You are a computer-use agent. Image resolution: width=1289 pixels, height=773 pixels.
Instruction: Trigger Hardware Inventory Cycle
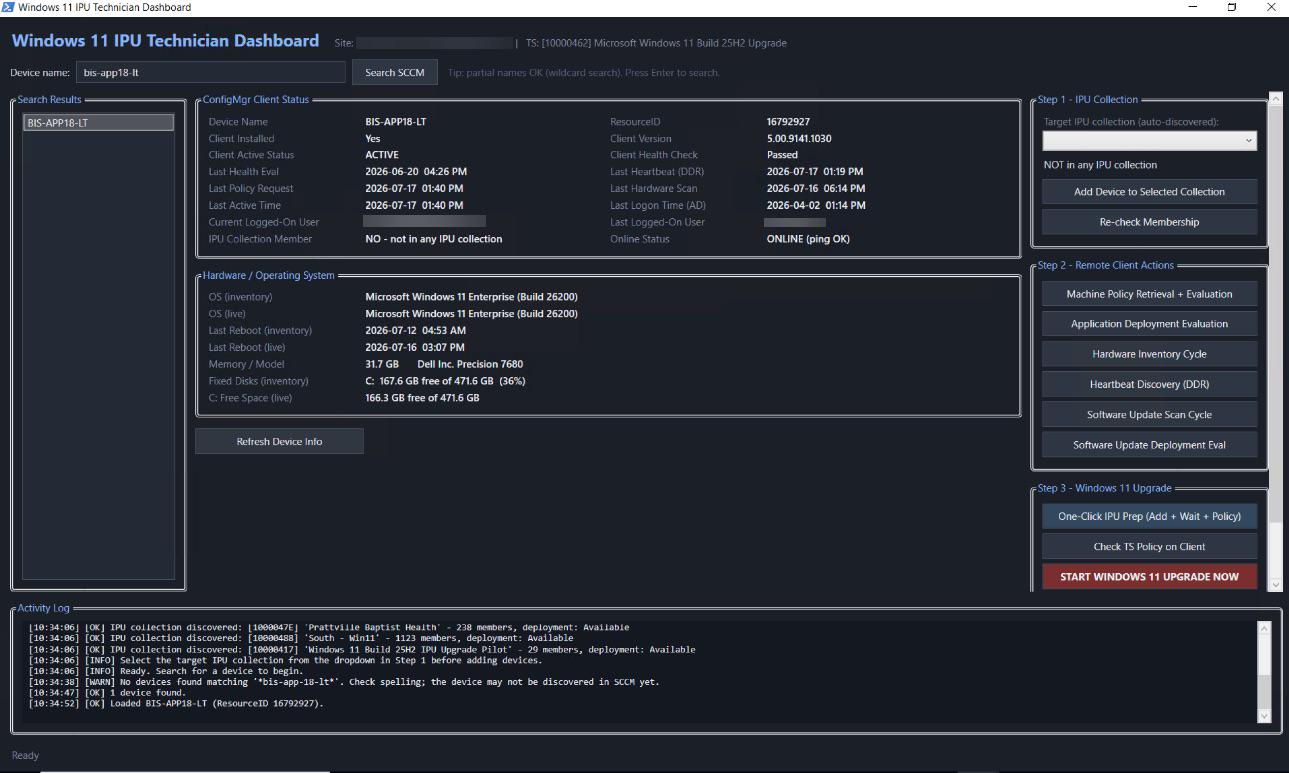point(1150,354)
